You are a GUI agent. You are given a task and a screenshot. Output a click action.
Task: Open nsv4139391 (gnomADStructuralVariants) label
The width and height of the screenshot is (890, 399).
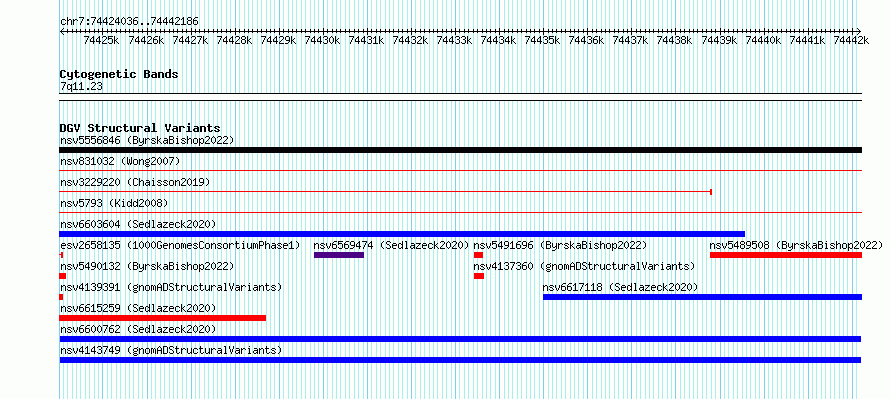pos(171,287)
